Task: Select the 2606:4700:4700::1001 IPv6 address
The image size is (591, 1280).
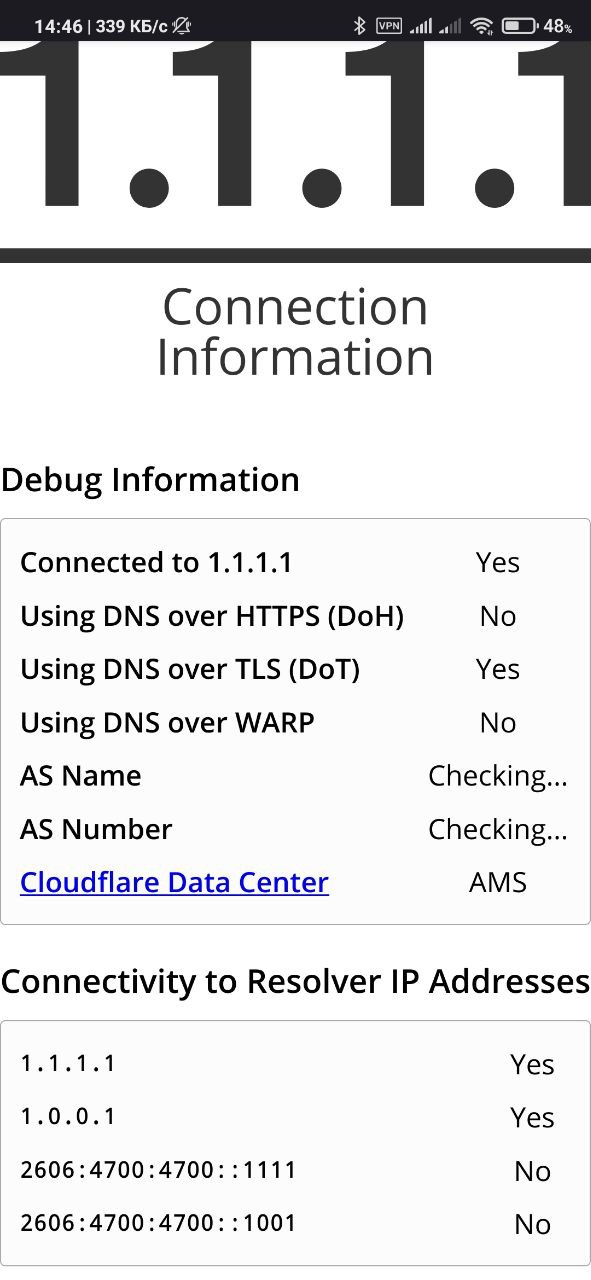Action: tap(158, 1223)
